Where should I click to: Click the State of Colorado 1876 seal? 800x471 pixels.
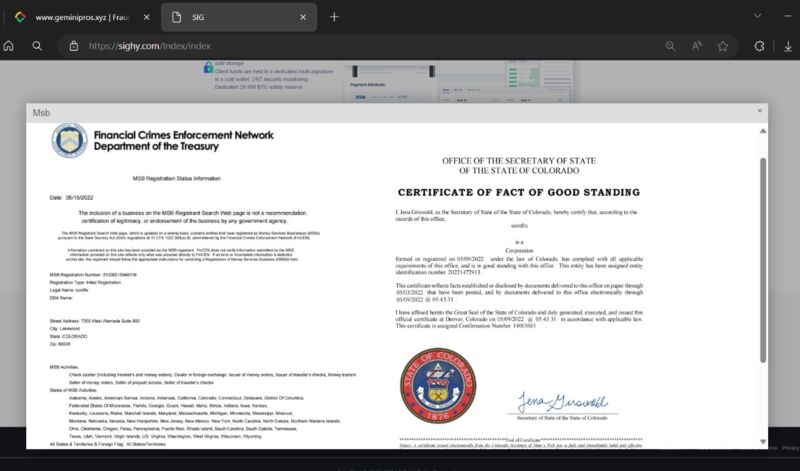(438, 385)
